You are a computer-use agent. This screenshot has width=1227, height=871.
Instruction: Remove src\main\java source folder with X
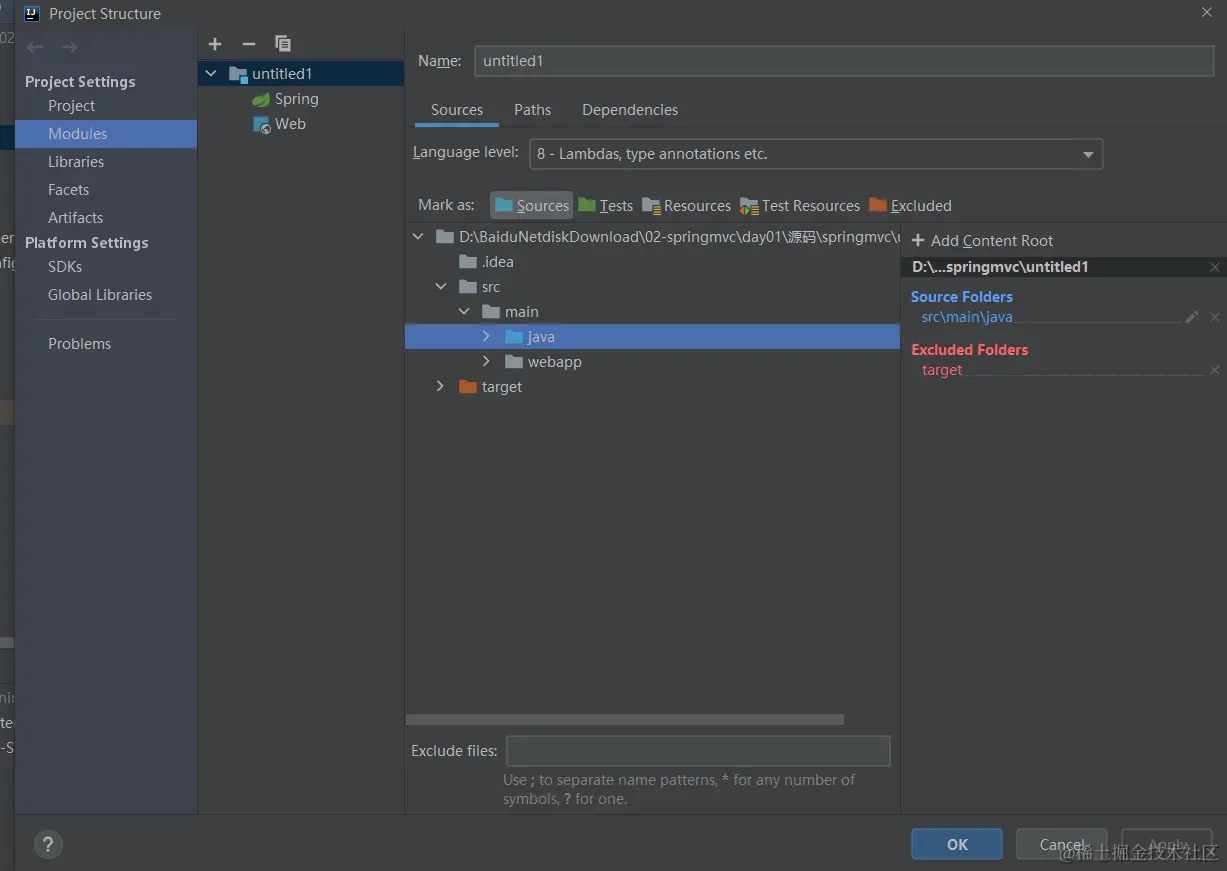click(x=1215, y=317)
